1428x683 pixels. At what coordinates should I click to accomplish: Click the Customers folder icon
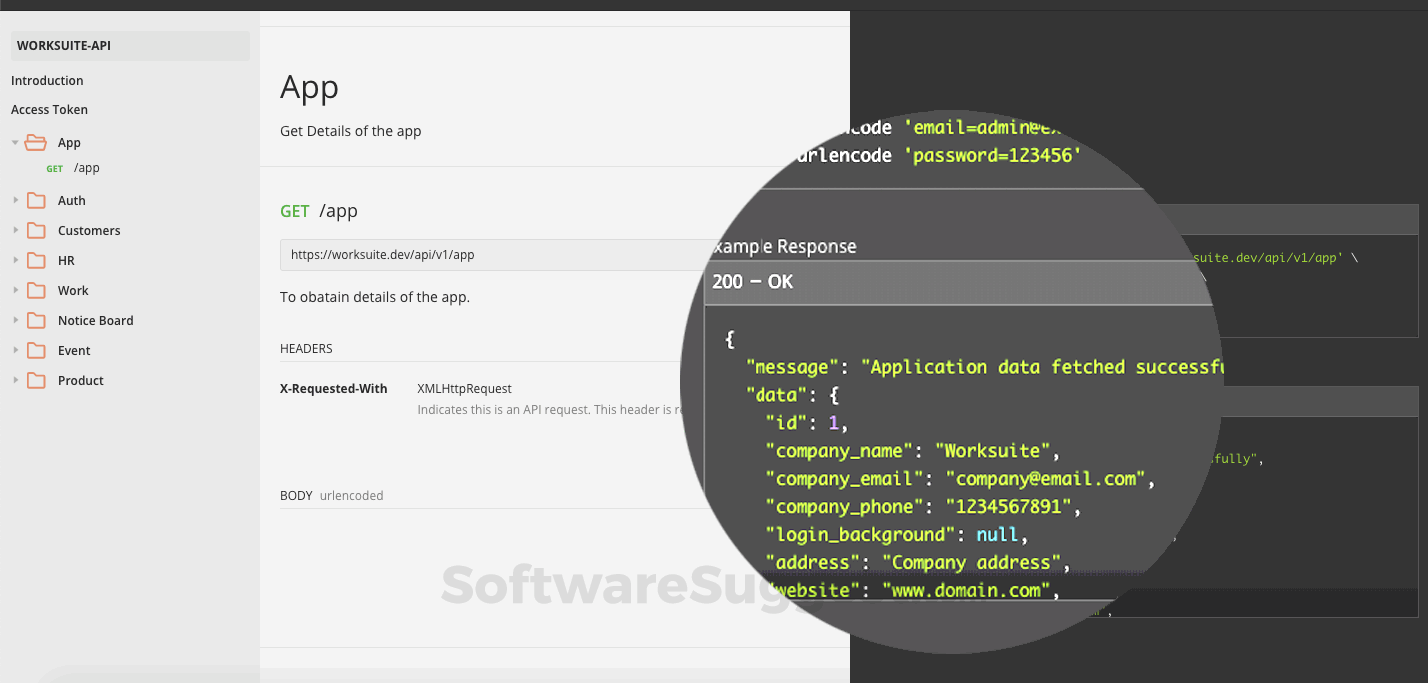[37, 230]
